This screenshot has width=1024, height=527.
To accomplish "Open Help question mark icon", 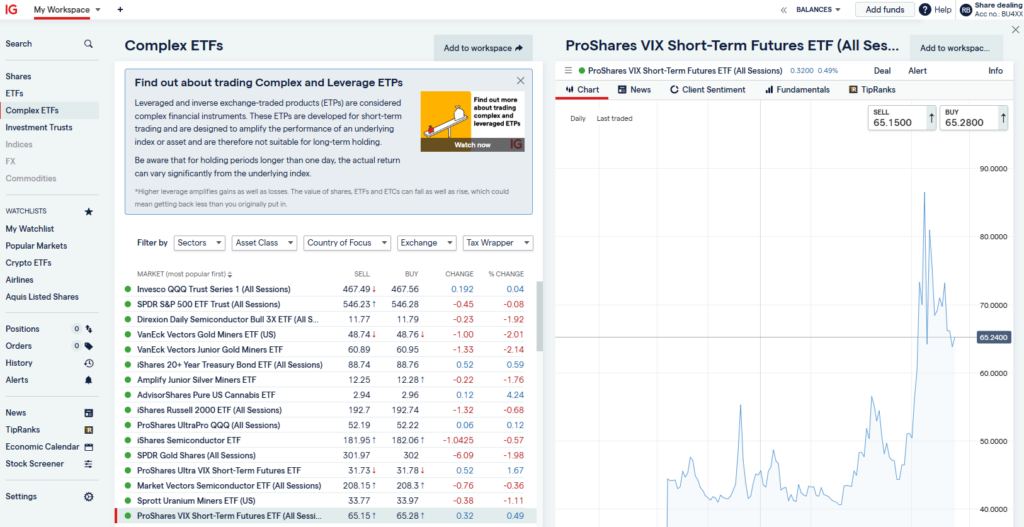I will (x=925, y=10).
